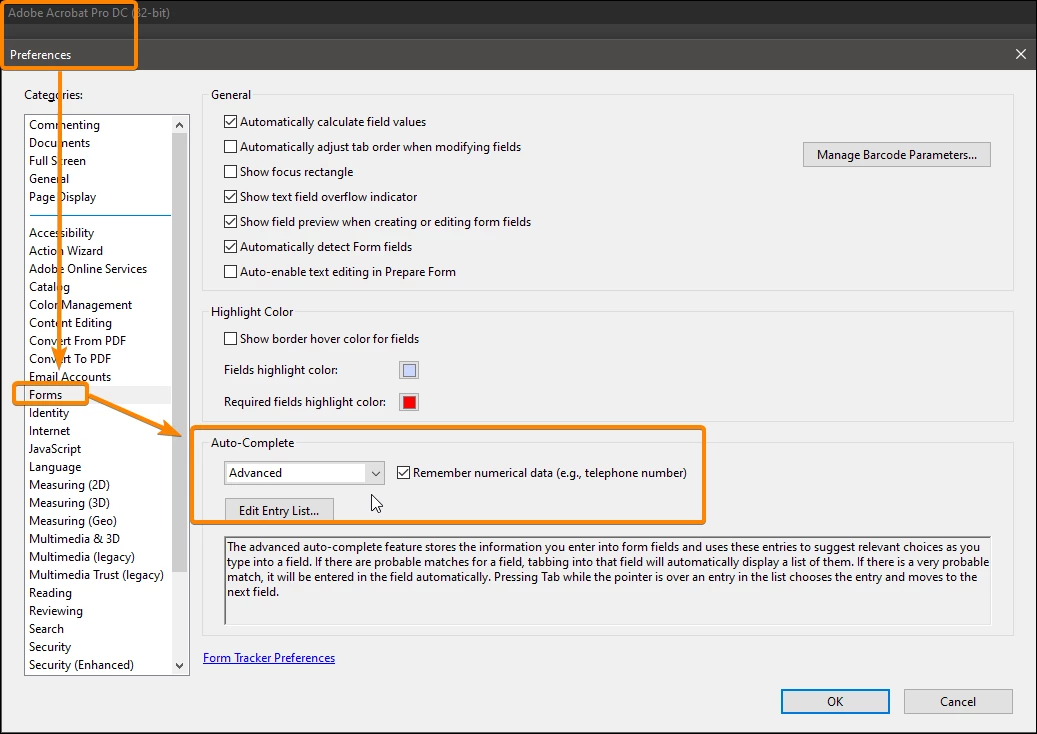
Task: Click the categories list down scroll arrow
Action: coord(179,665)
